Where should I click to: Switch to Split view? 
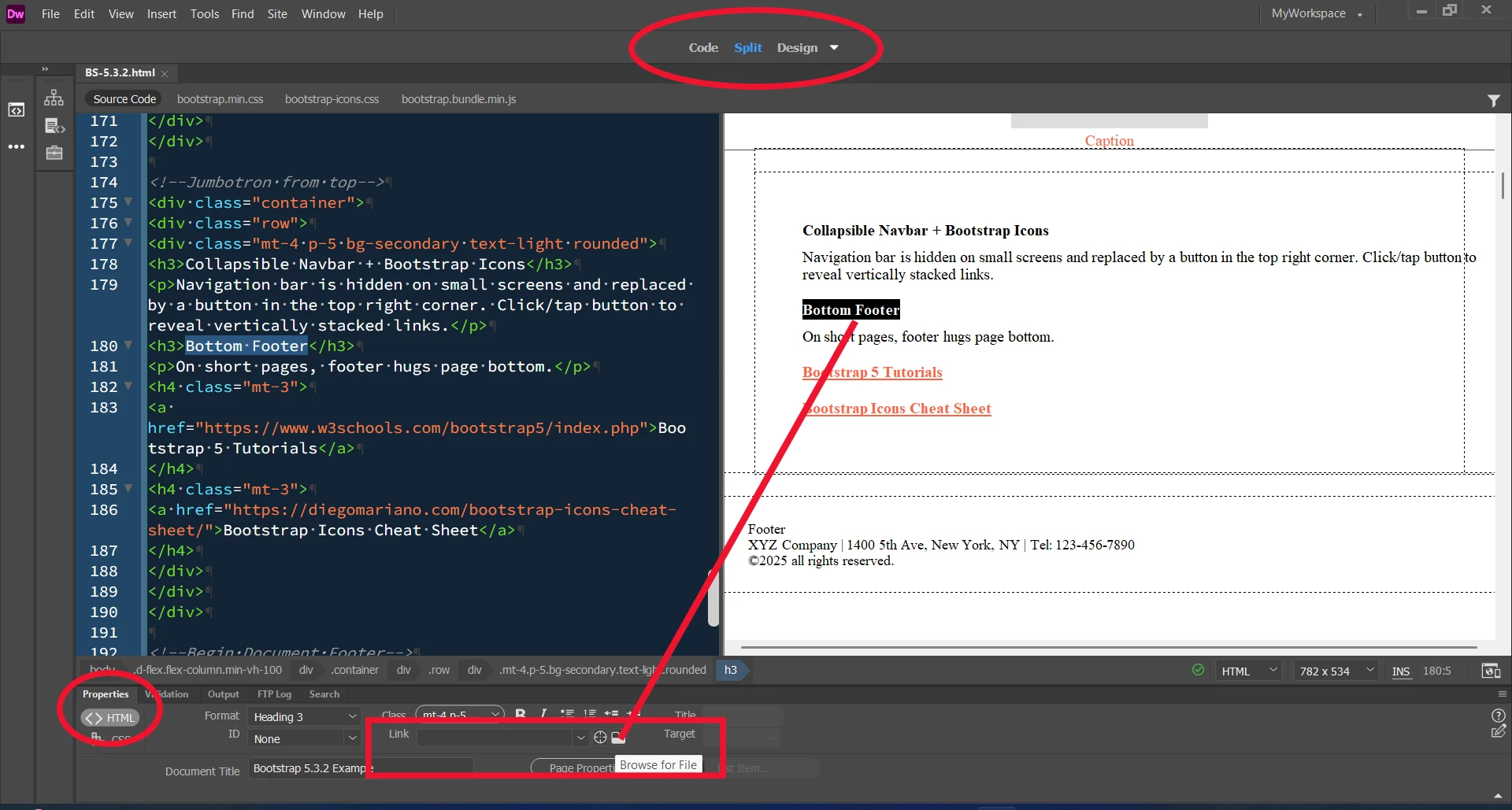(x=748, y=48)
